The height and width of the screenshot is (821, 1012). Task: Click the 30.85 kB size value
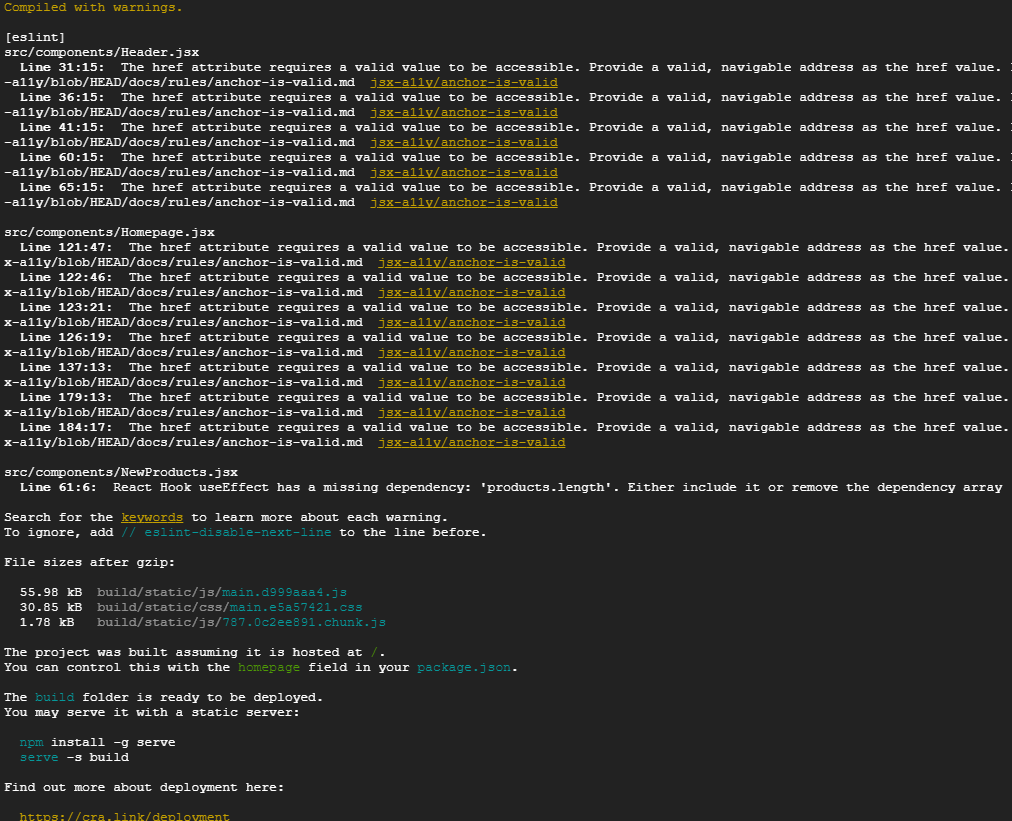point(51,607)
